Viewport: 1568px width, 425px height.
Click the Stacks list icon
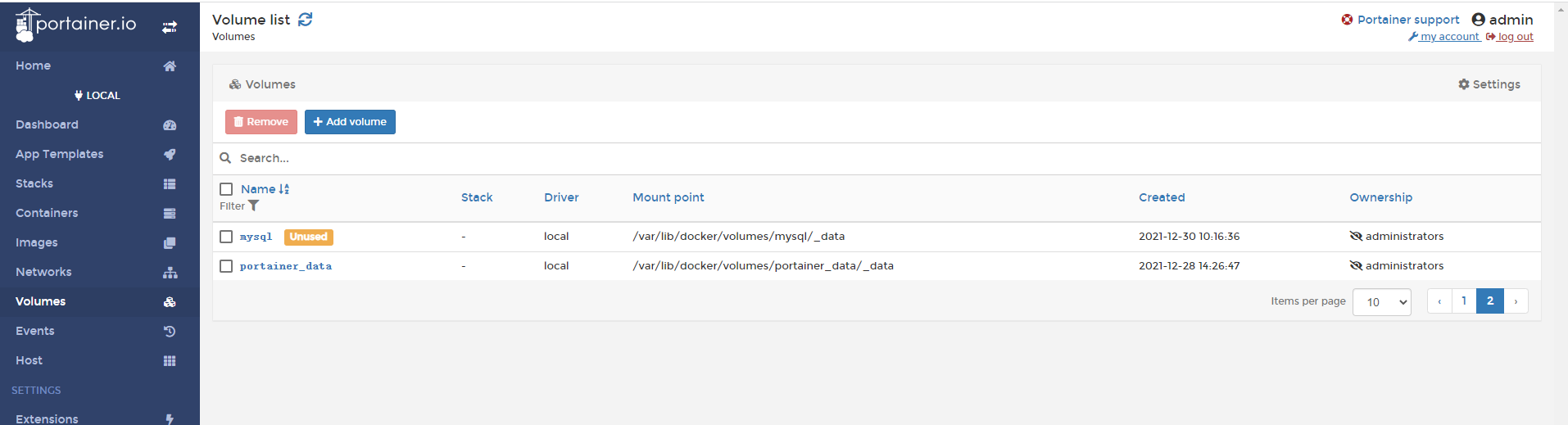click(170, 184)
